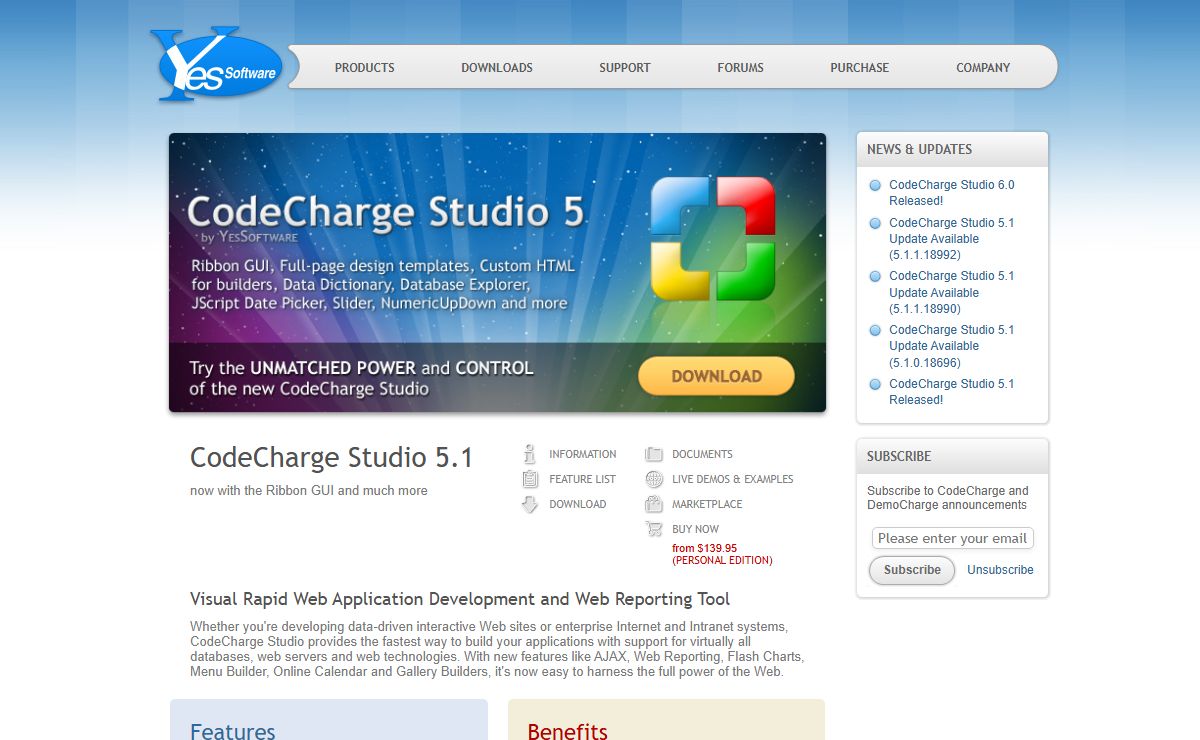This screenshot has width=1200, height=740.
Task: Click the Documents folder icon
Action: tap(654, 454)
